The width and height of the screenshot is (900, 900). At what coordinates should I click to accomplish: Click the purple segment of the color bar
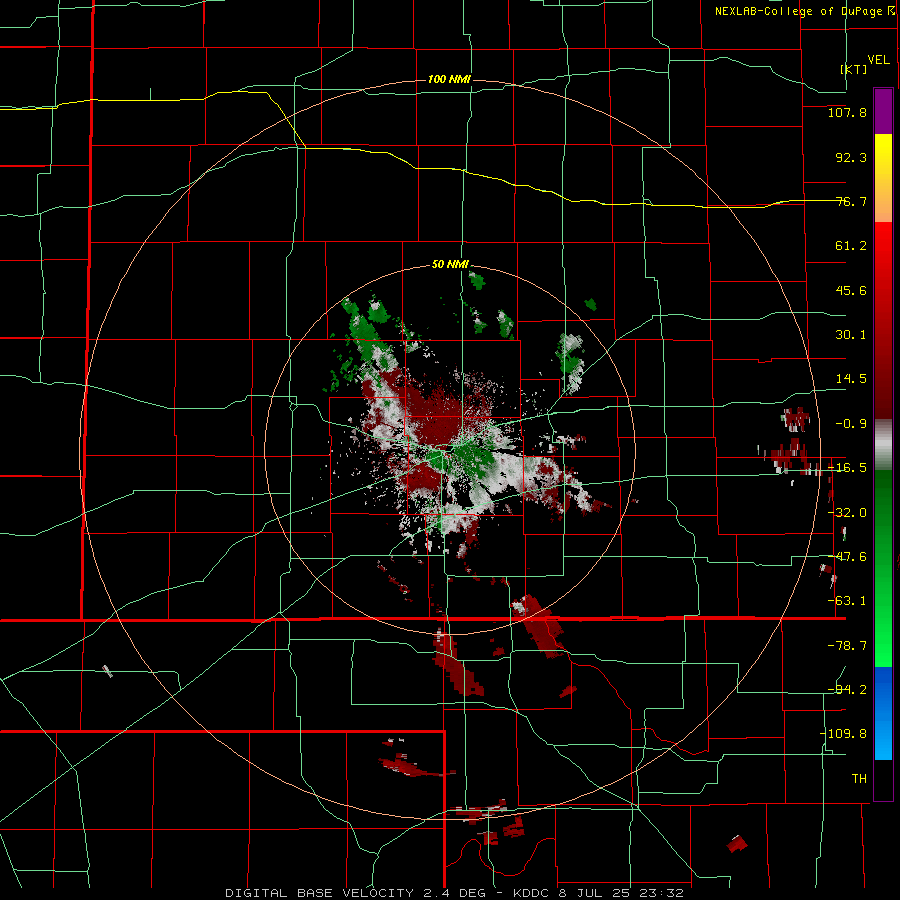pos(883,112)
